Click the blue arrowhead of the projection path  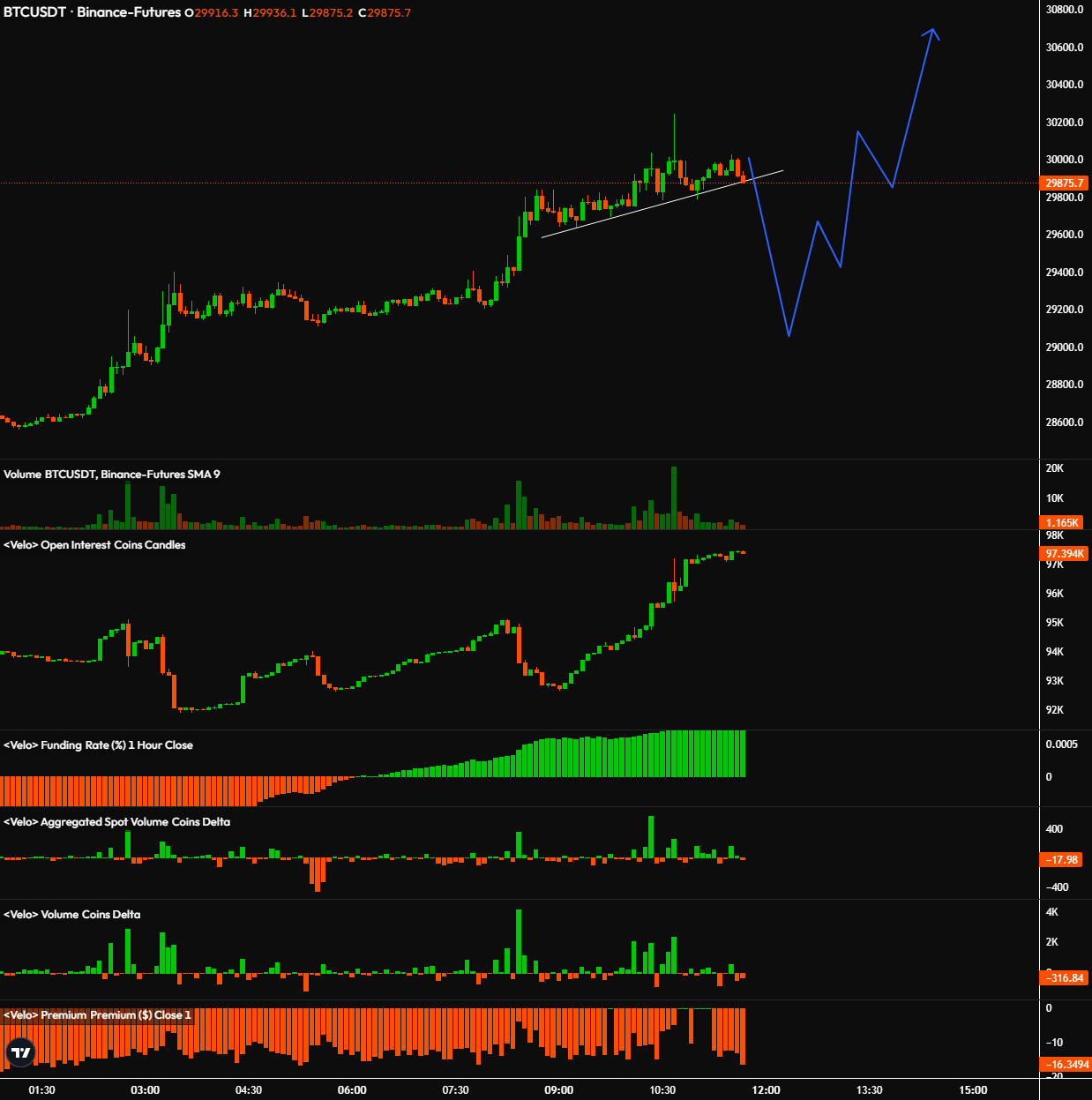coord(932,33)
